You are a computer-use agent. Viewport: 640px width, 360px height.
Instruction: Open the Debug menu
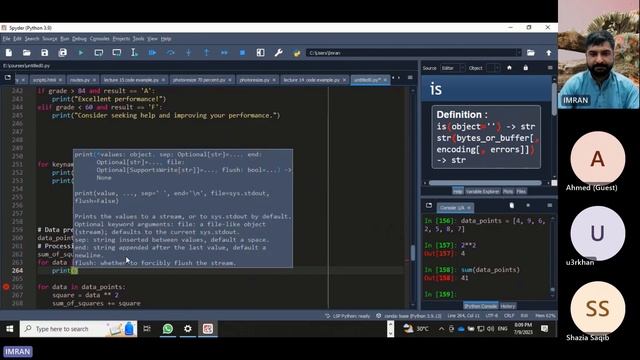pos(79,39)
